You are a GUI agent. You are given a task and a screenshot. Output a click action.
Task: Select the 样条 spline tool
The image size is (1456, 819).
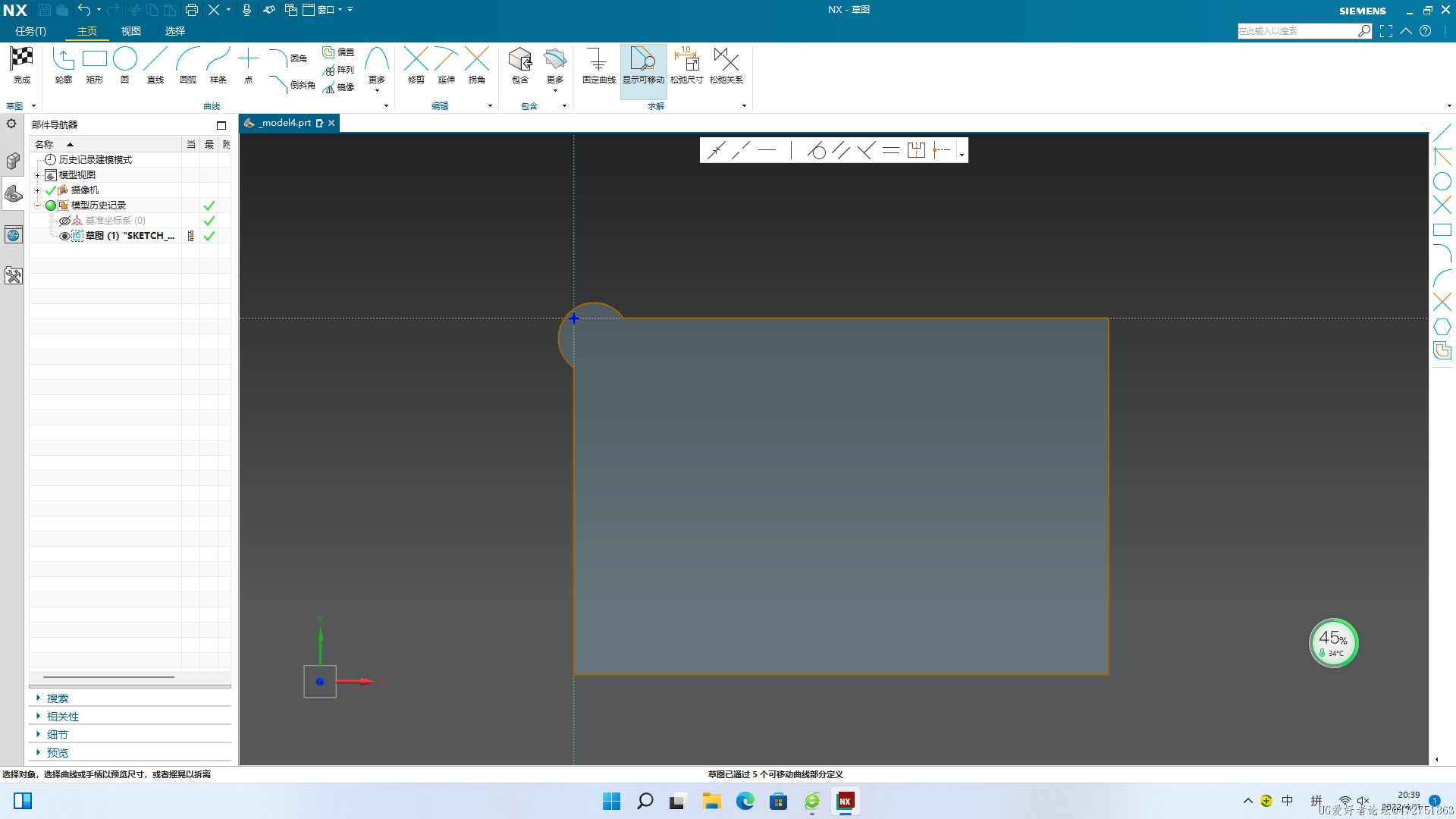click(x=218, y=65)
